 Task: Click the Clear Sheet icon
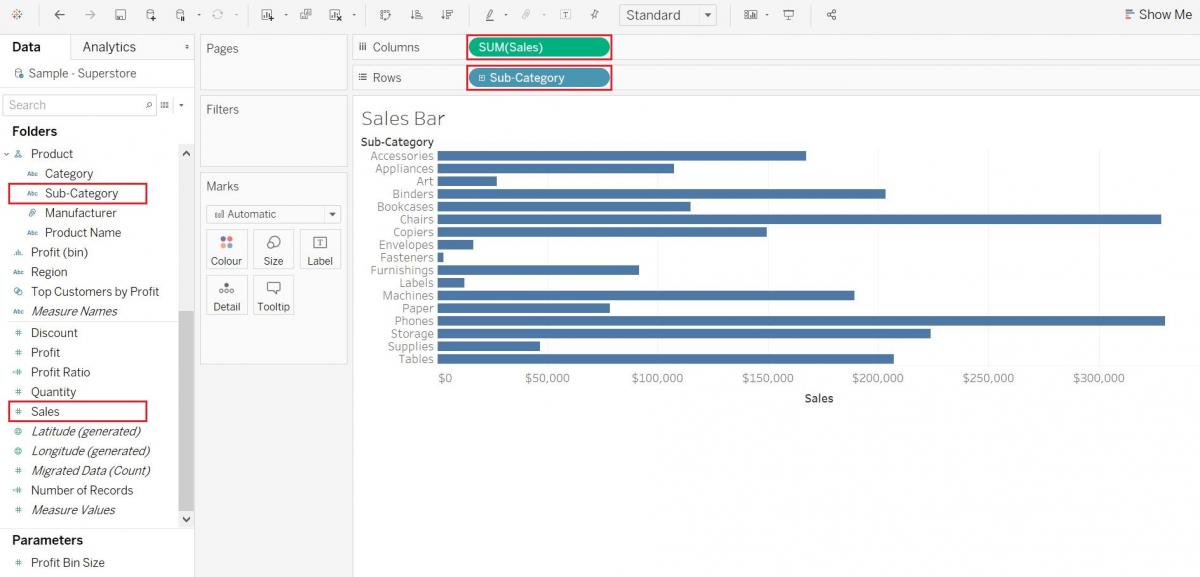tap(335, 15)
